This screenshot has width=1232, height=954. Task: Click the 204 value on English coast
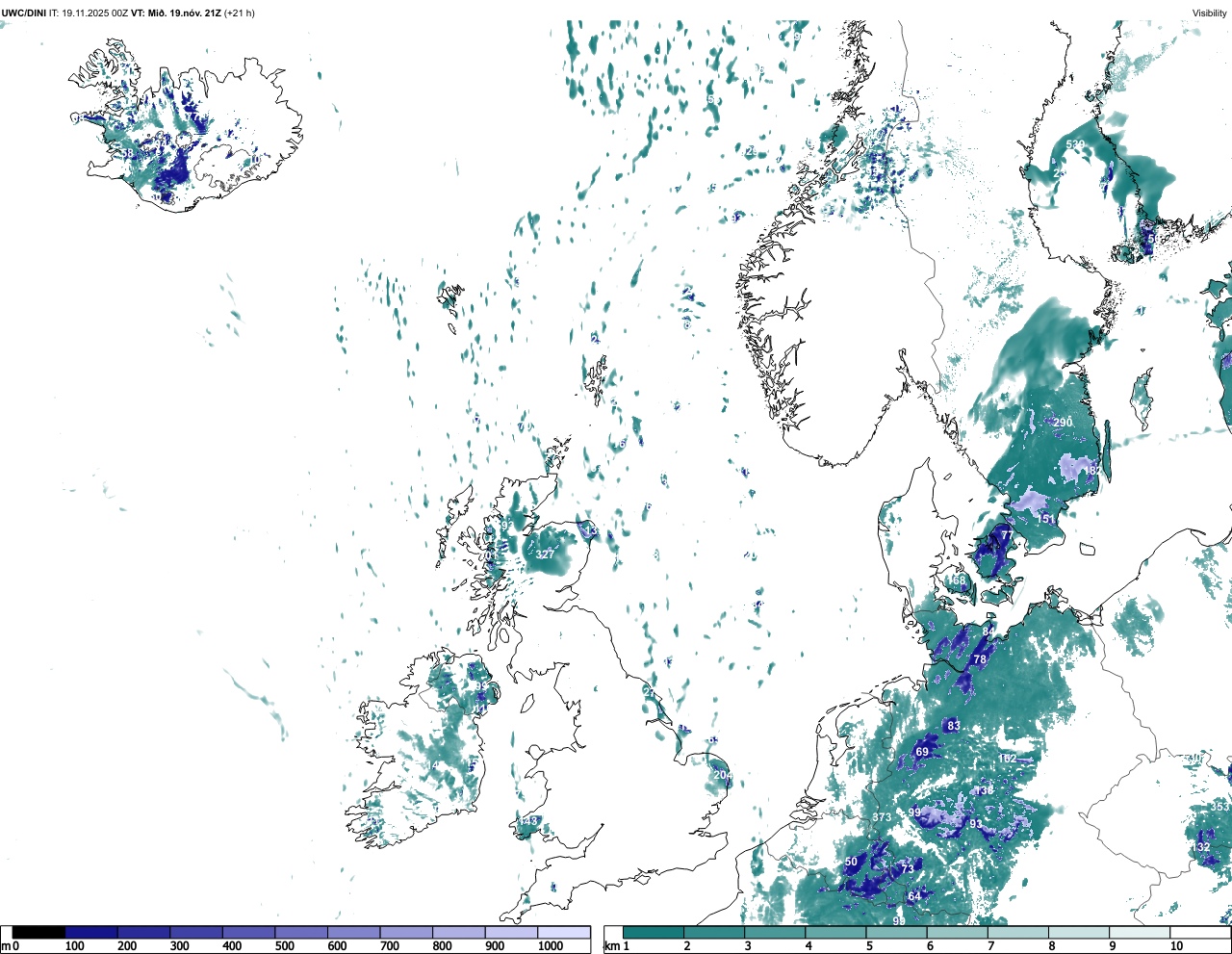pyautogui.click(x=723, y=775)
